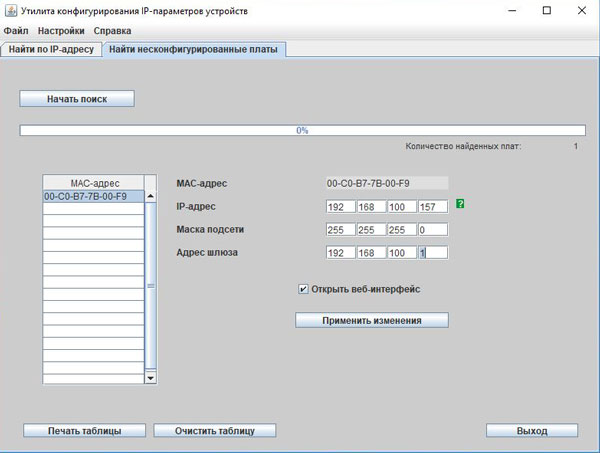
Task: Open the 'Файл' menu
Action: point(16,31)
